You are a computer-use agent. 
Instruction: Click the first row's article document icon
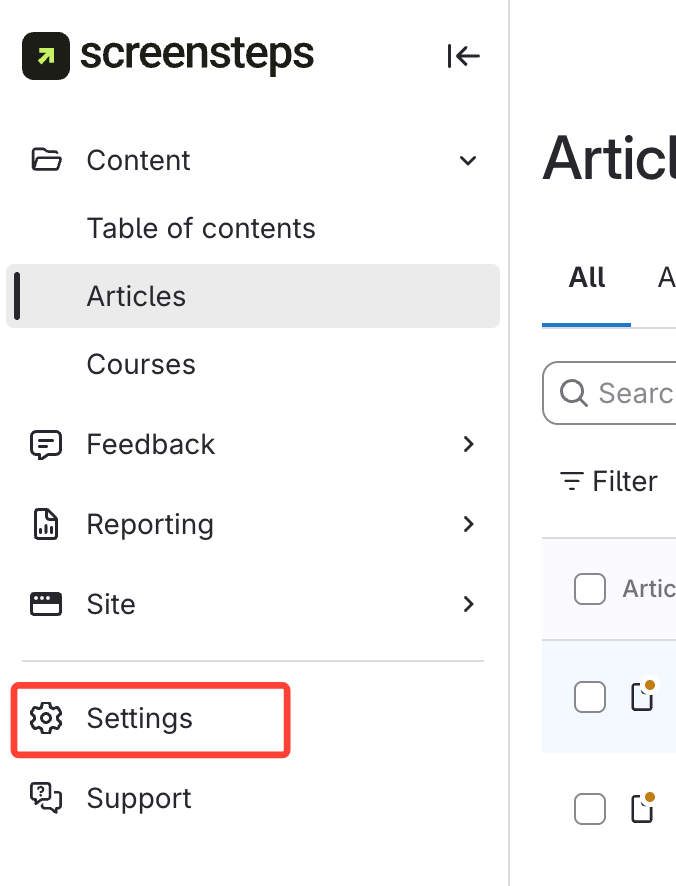click(x=642, y=696)
